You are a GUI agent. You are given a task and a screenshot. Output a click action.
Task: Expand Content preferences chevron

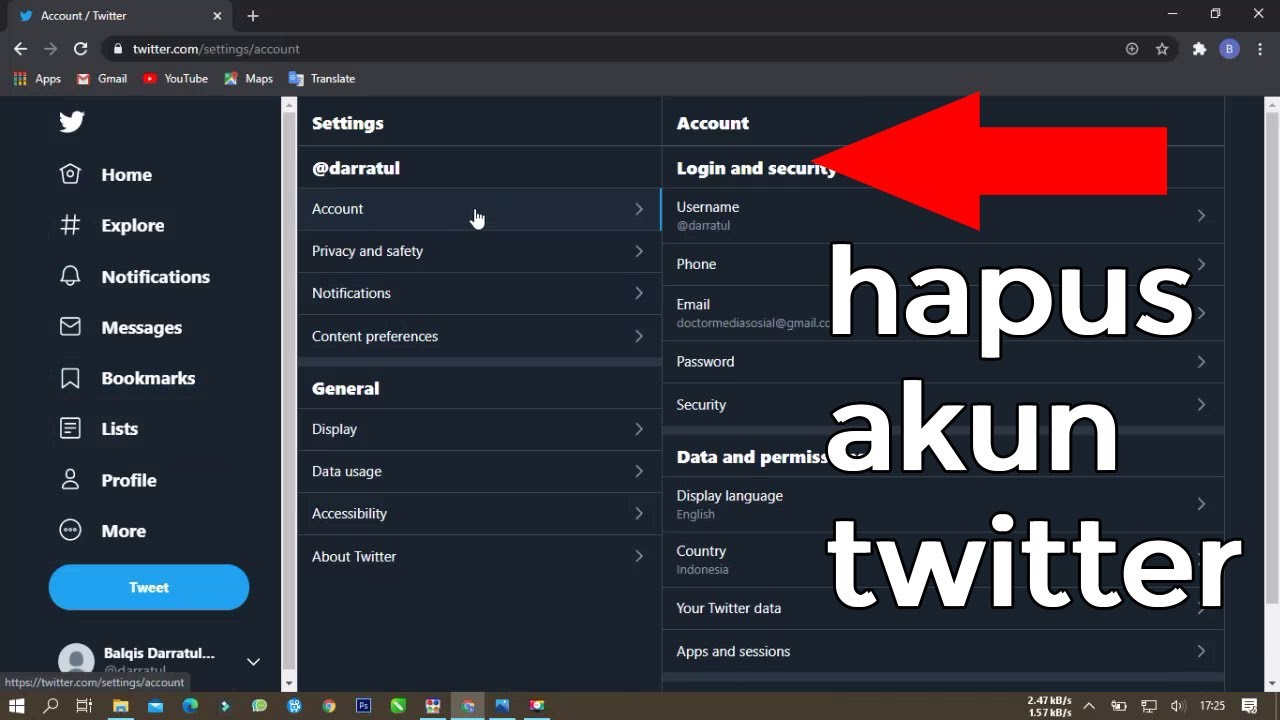point(639,336)
